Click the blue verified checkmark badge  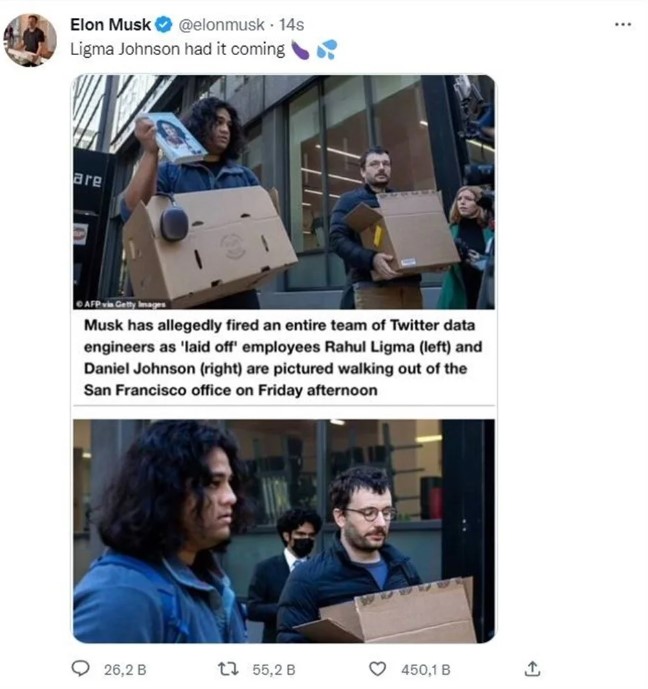coord(164,25)
